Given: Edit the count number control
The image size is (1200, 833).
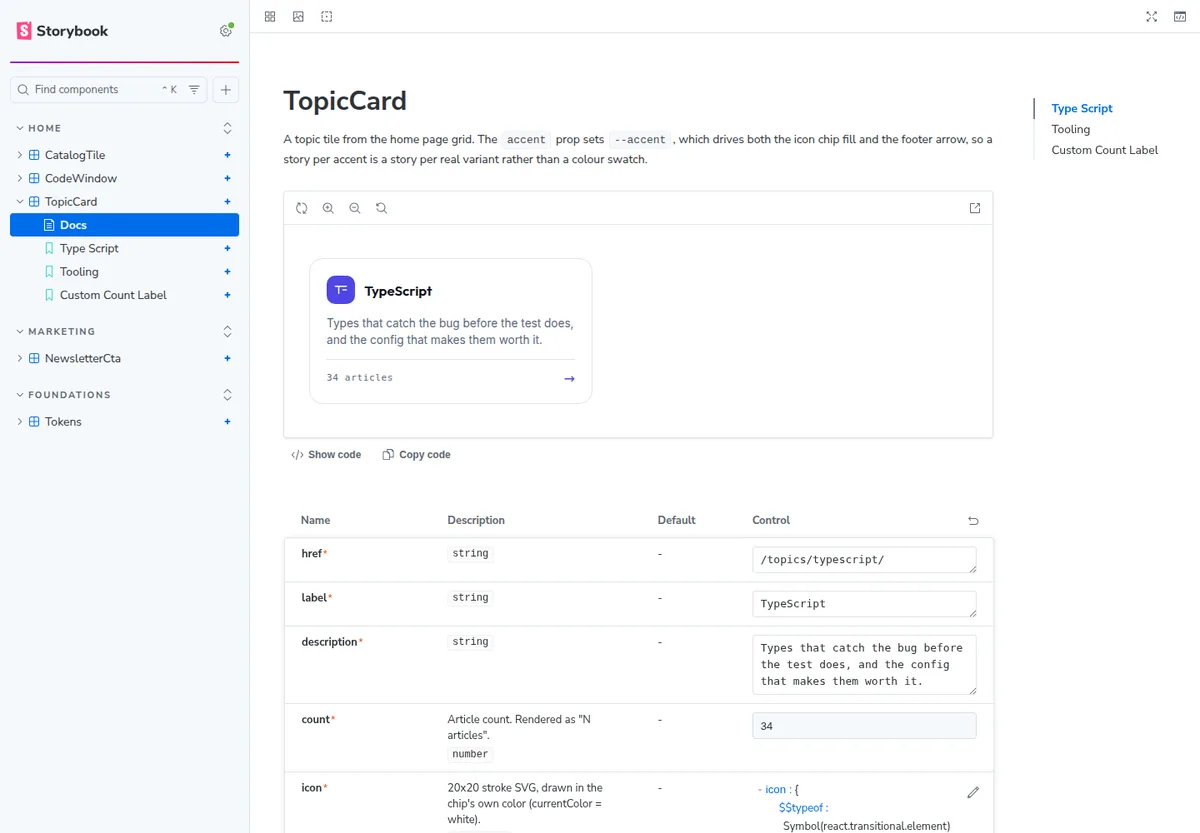Looking at the screenshot, I should 864,726.
